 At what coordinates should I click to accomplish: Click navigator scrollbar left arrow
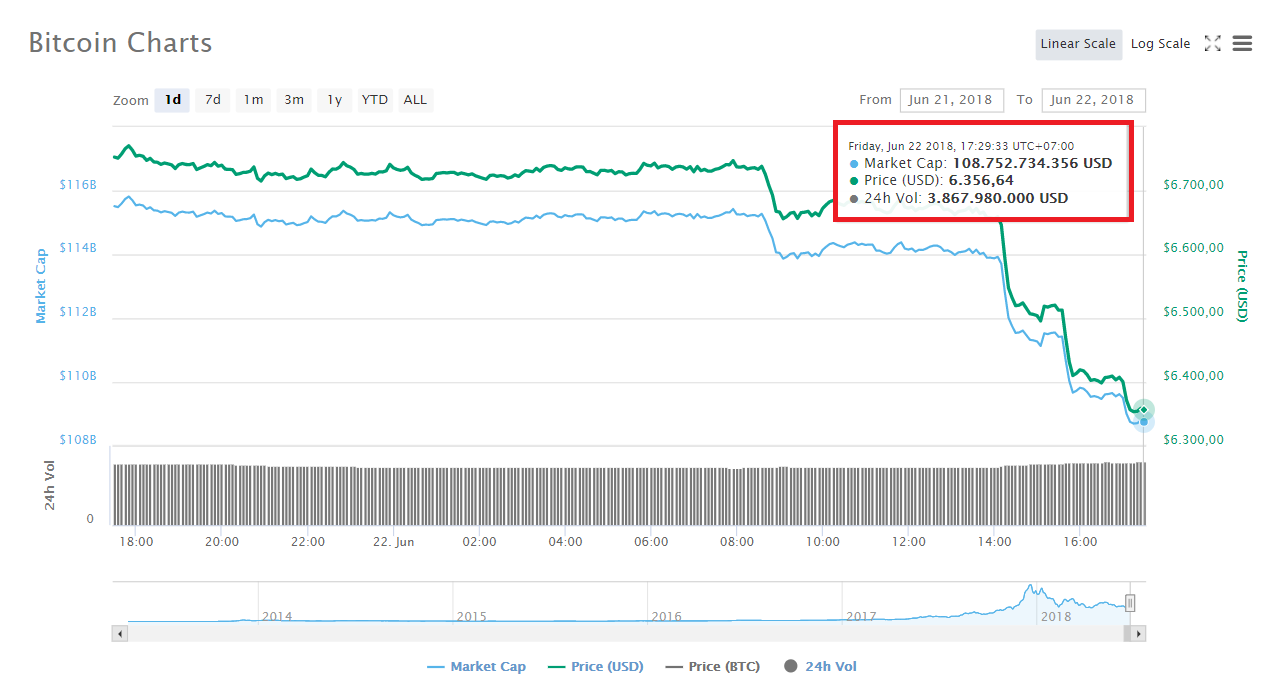click(x=120, y=633)
